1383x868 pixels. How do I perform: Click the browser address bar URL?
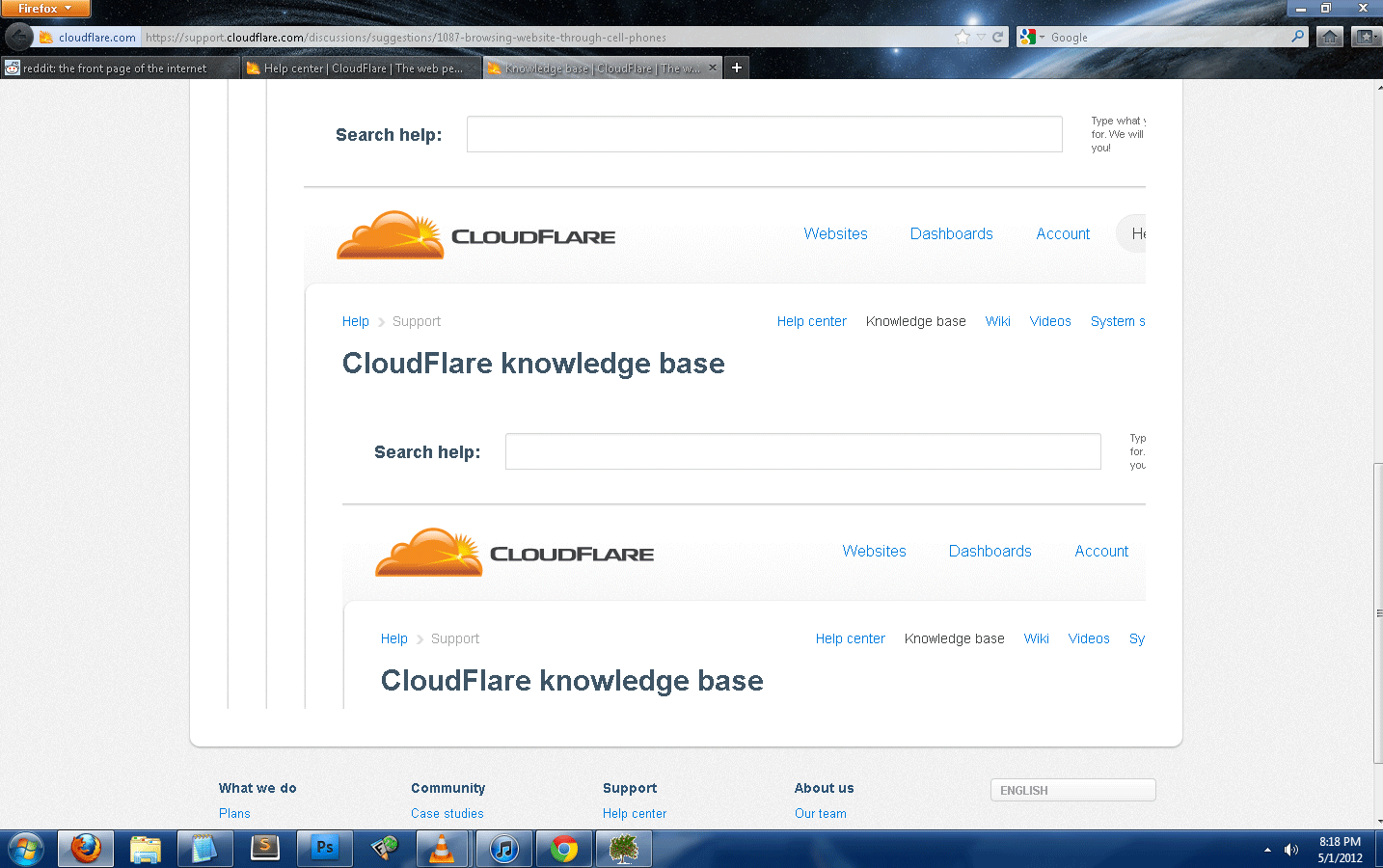pyautogui.click(x=405, y=38)
